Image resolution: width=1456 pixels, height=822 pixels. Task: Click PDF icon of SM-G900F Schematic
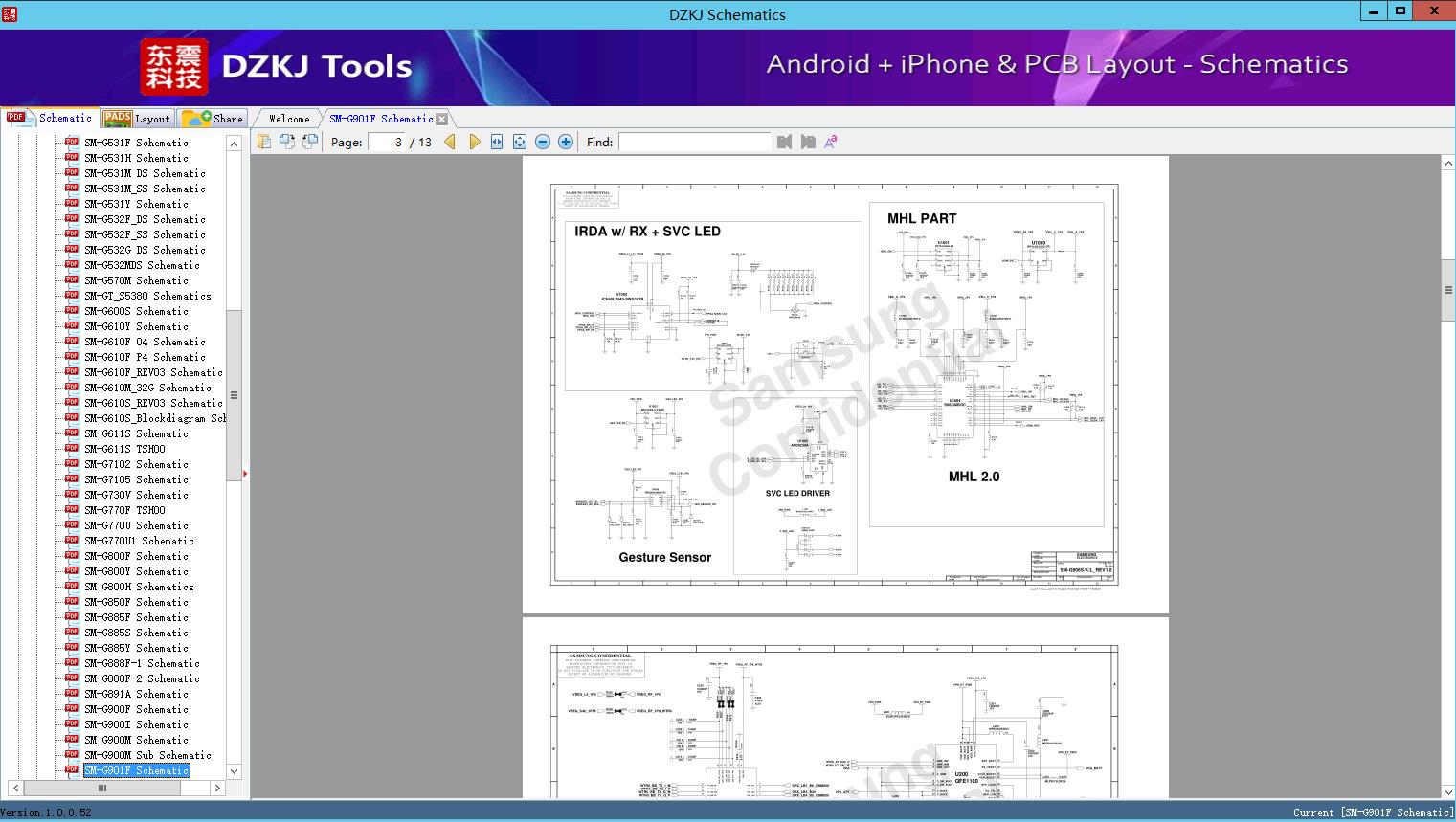coord(72,708)
